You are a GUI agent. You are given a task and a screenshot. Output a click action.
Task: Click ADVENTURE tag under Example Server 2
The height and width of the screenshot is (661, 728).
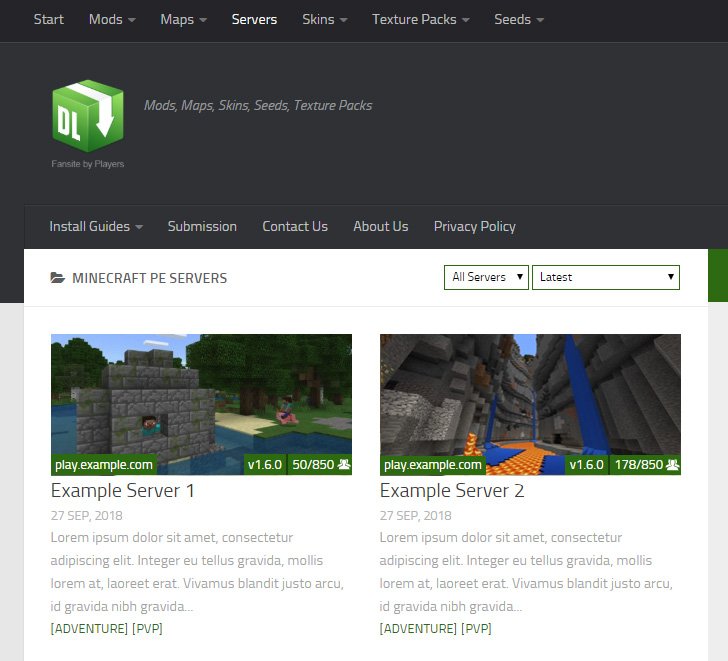(x=418, y=629)
